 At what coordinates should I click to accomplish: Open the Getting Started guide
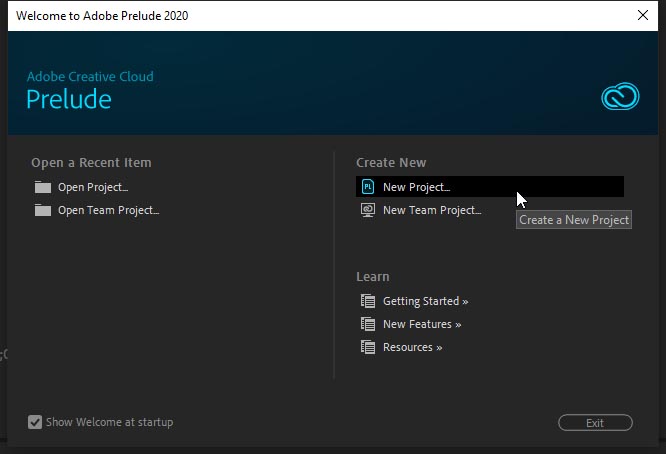tap(426, 301)
